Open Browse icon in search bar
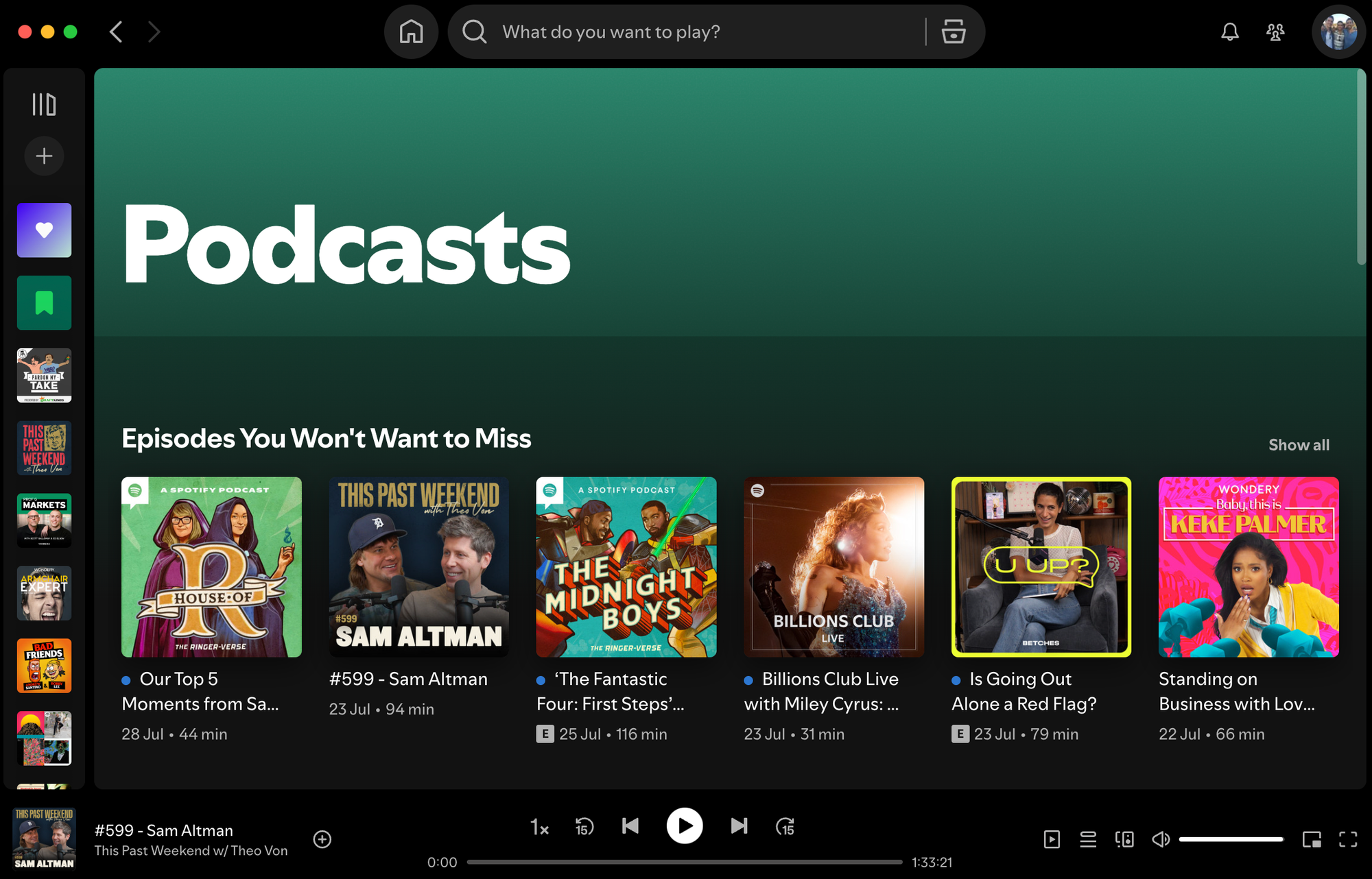The image size is (1372, 879). [x=953, y=32]
